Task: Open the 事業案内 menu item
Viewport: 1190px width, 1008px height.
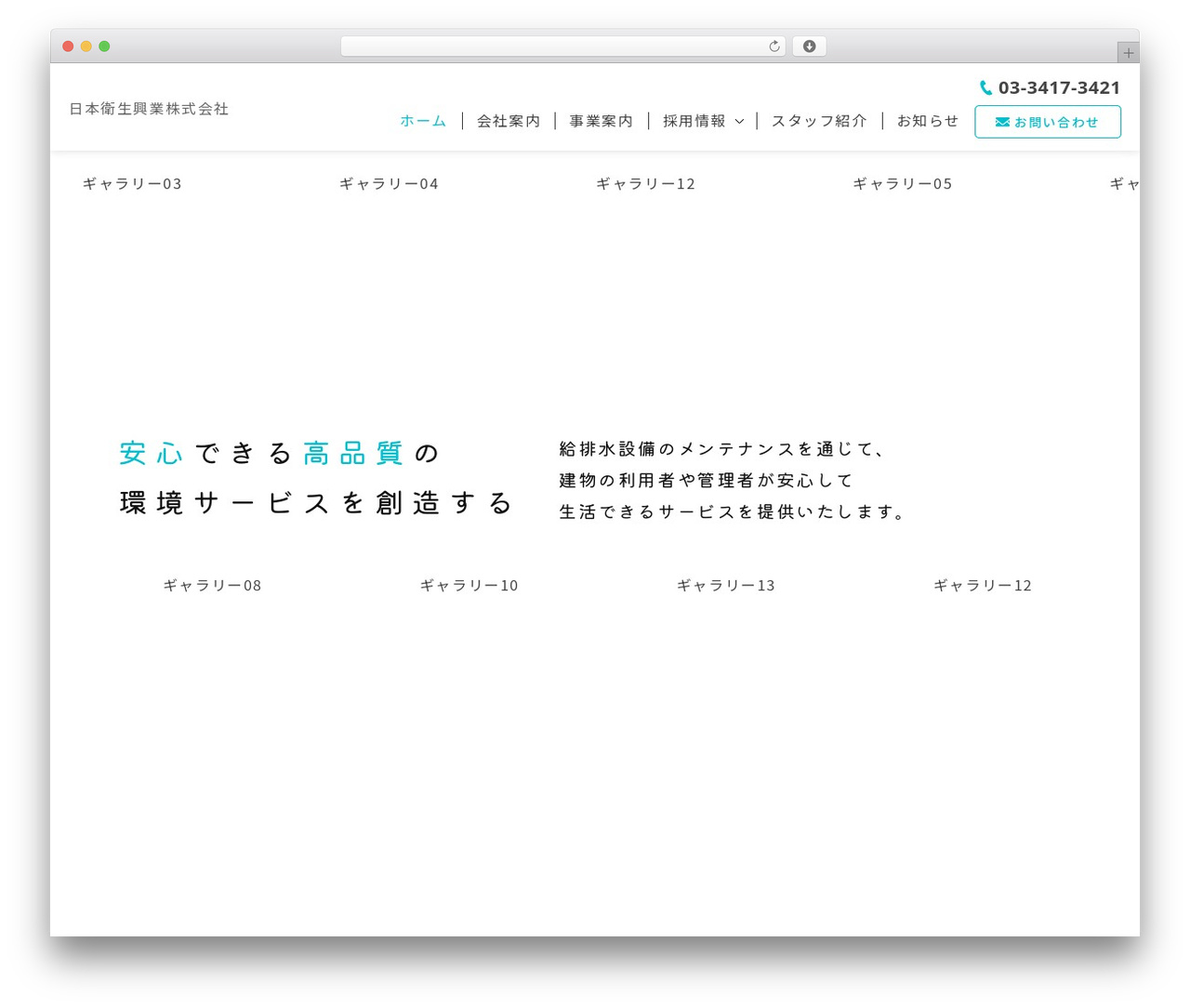Action: pyautogui.click(x=602, y=121)
